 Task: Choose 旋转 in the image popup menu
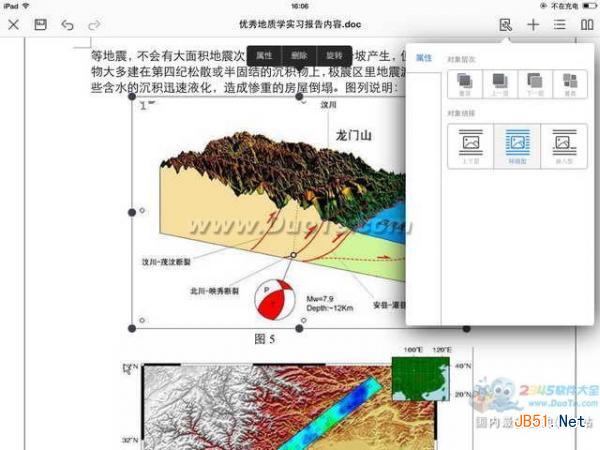[333, 55]
